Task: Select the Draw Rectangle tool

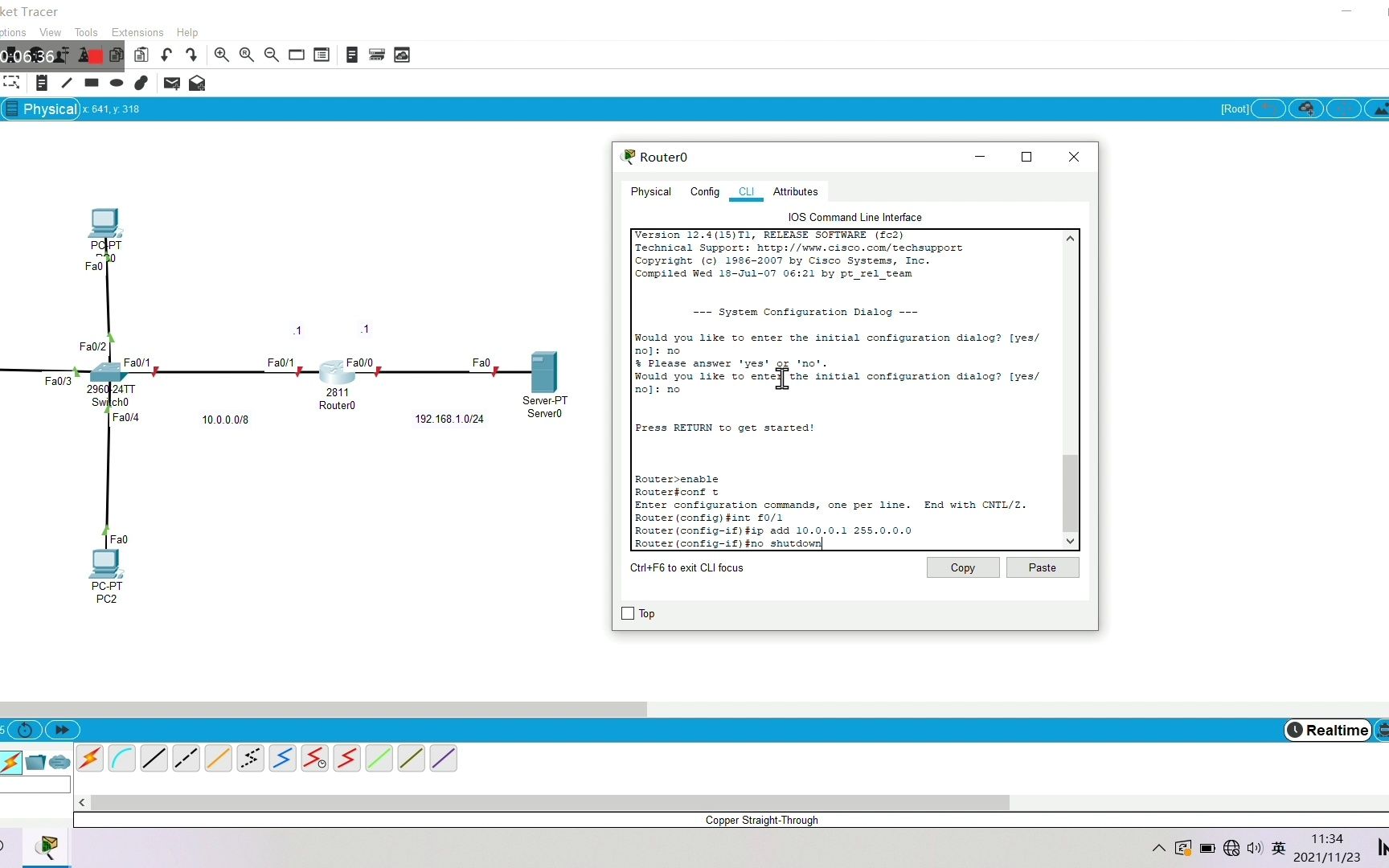Action: 92,83
